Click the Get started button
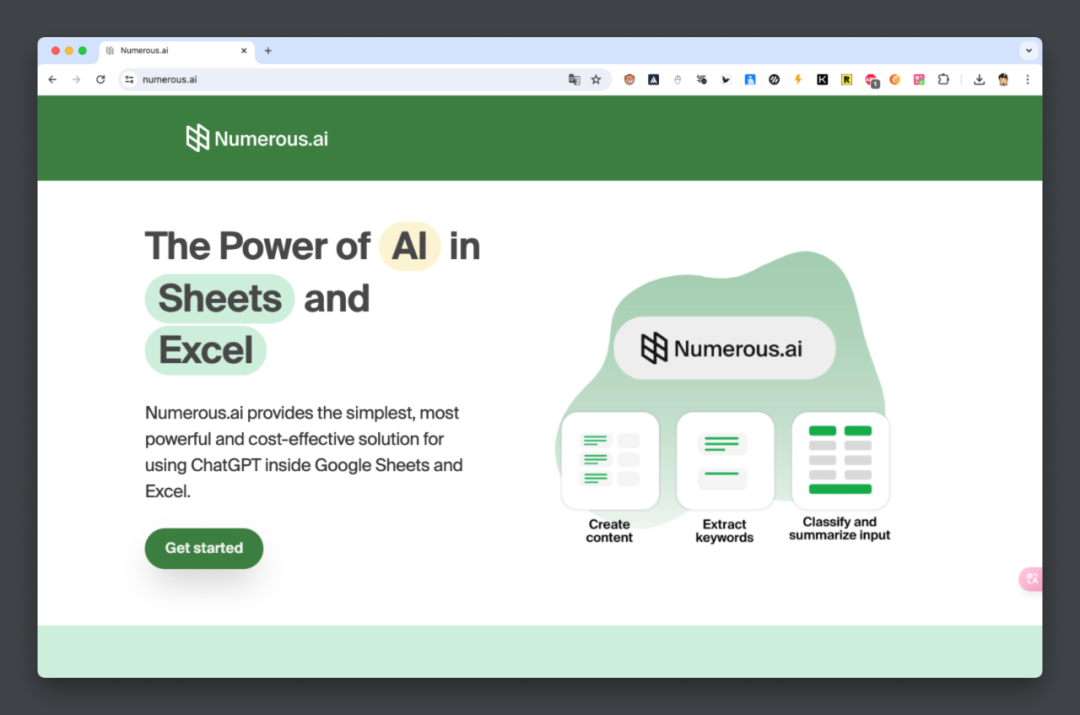Image resolution: width=1080 pixels, height=715 pixels. pos(204,548)
